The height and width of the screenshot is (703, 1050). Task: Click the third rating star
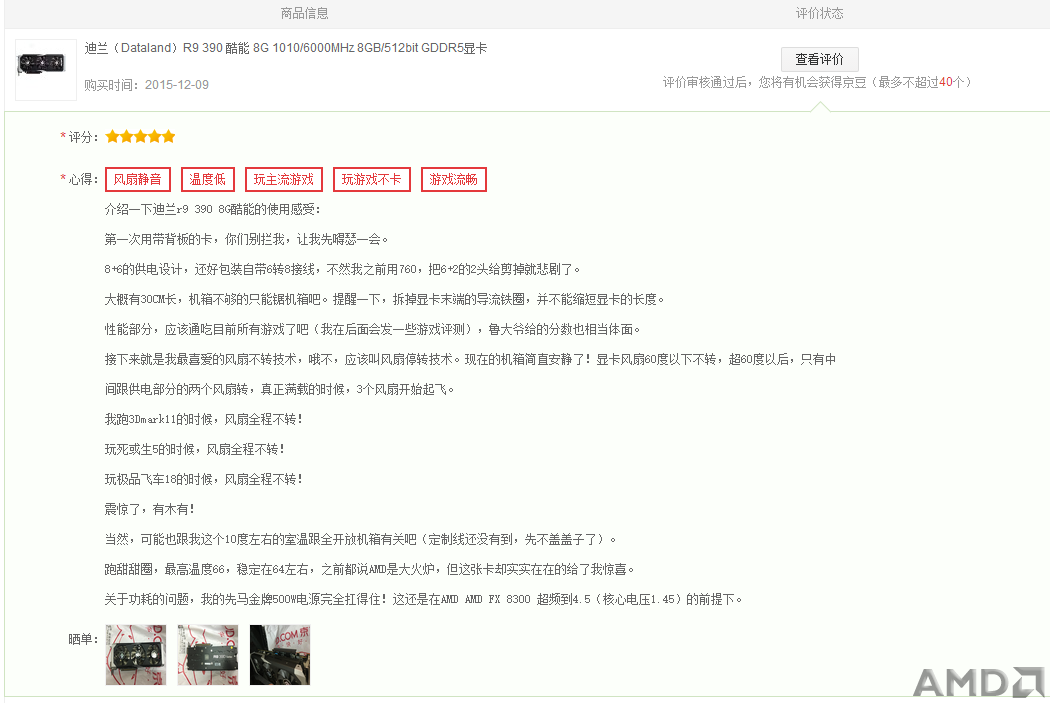(141, 137)
